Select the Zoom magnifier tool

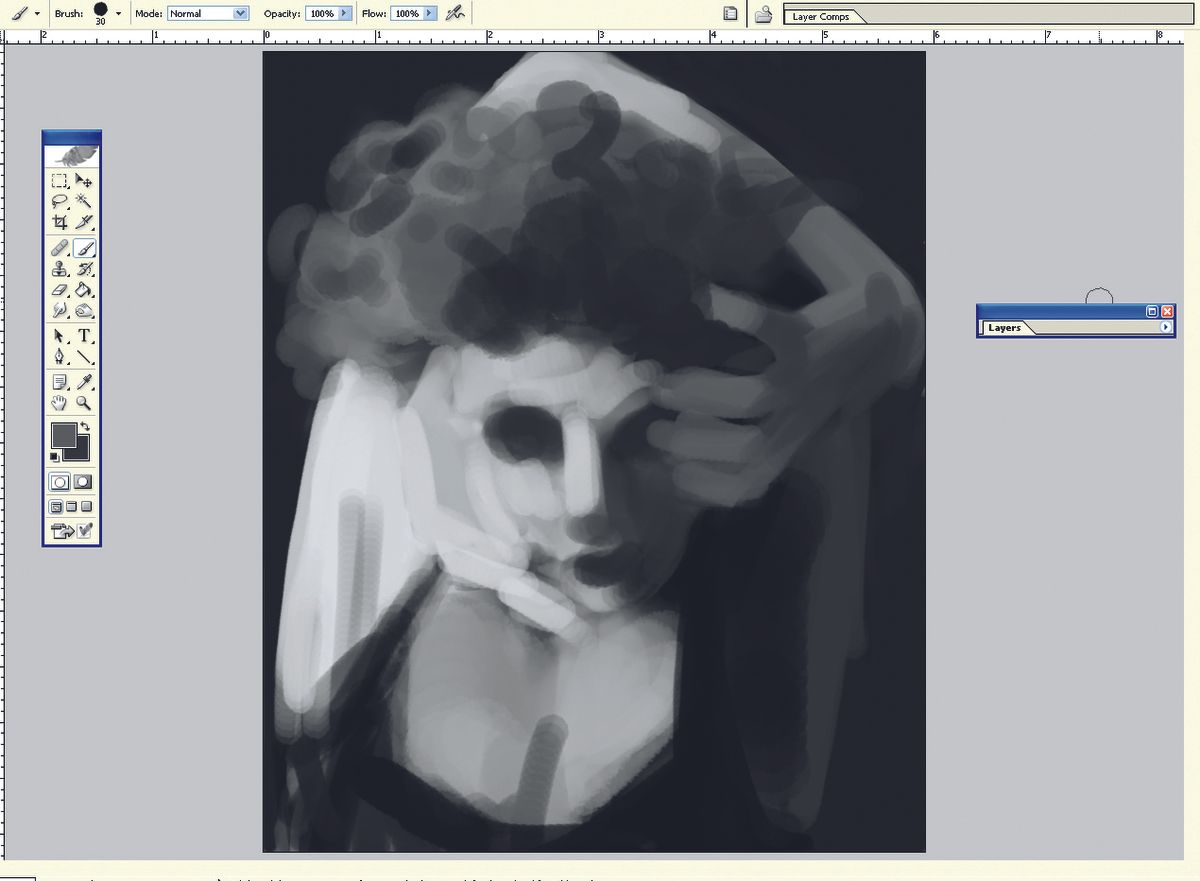pos(85,403)
